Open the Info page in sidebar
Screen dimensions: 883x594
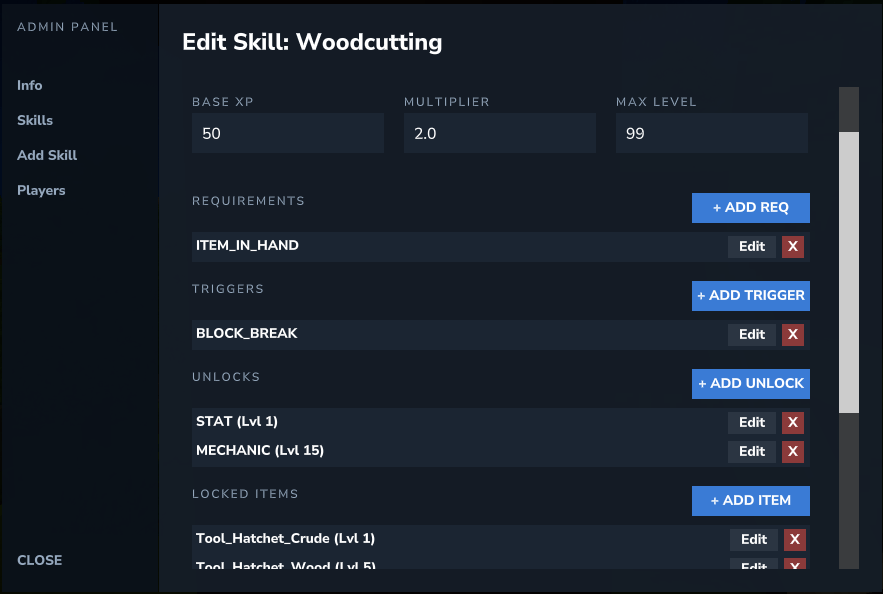click(30, 86)
